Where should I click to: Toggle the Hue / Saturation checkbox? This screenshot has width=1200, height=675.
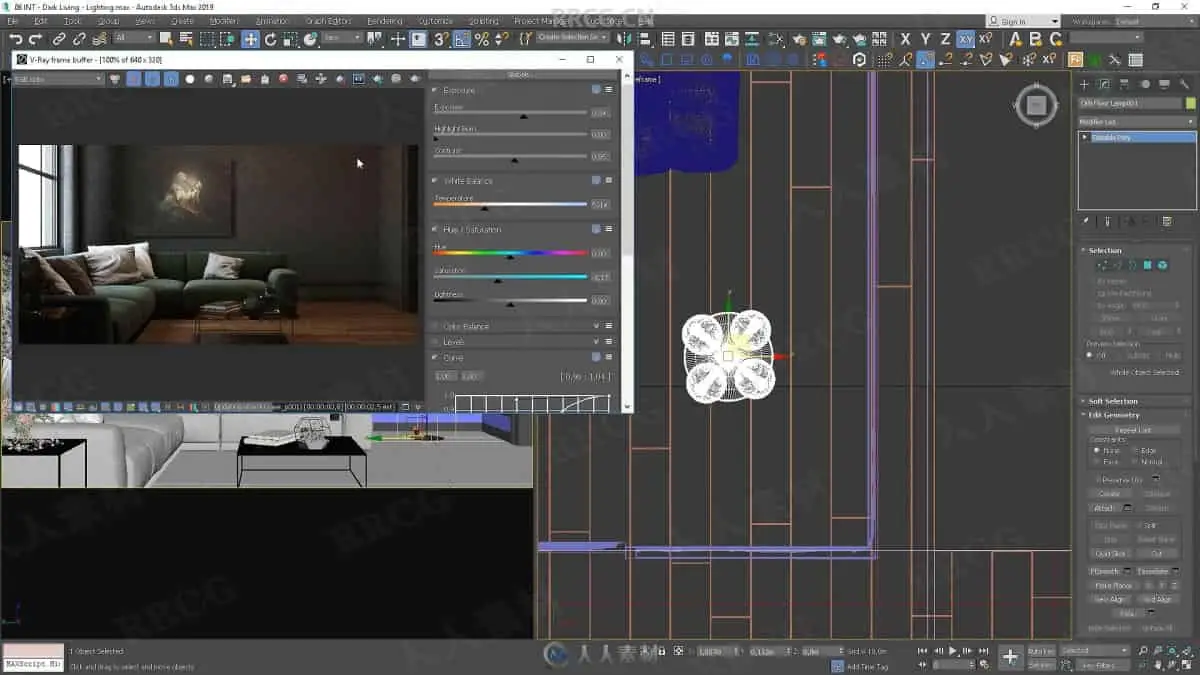coord(596,229)
